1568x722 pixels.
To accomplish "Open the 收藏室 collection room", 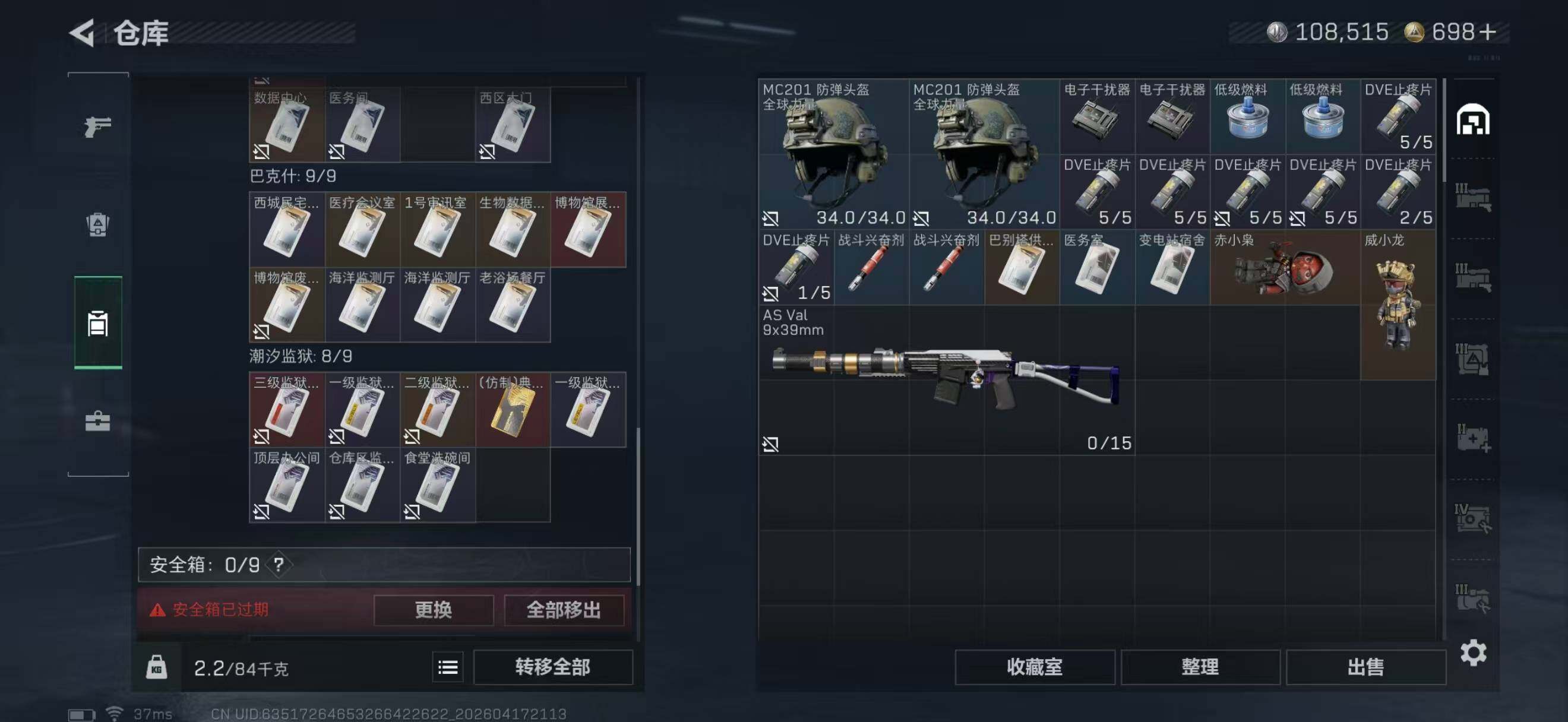I will pyautogui.click(x=1035, y=667).
